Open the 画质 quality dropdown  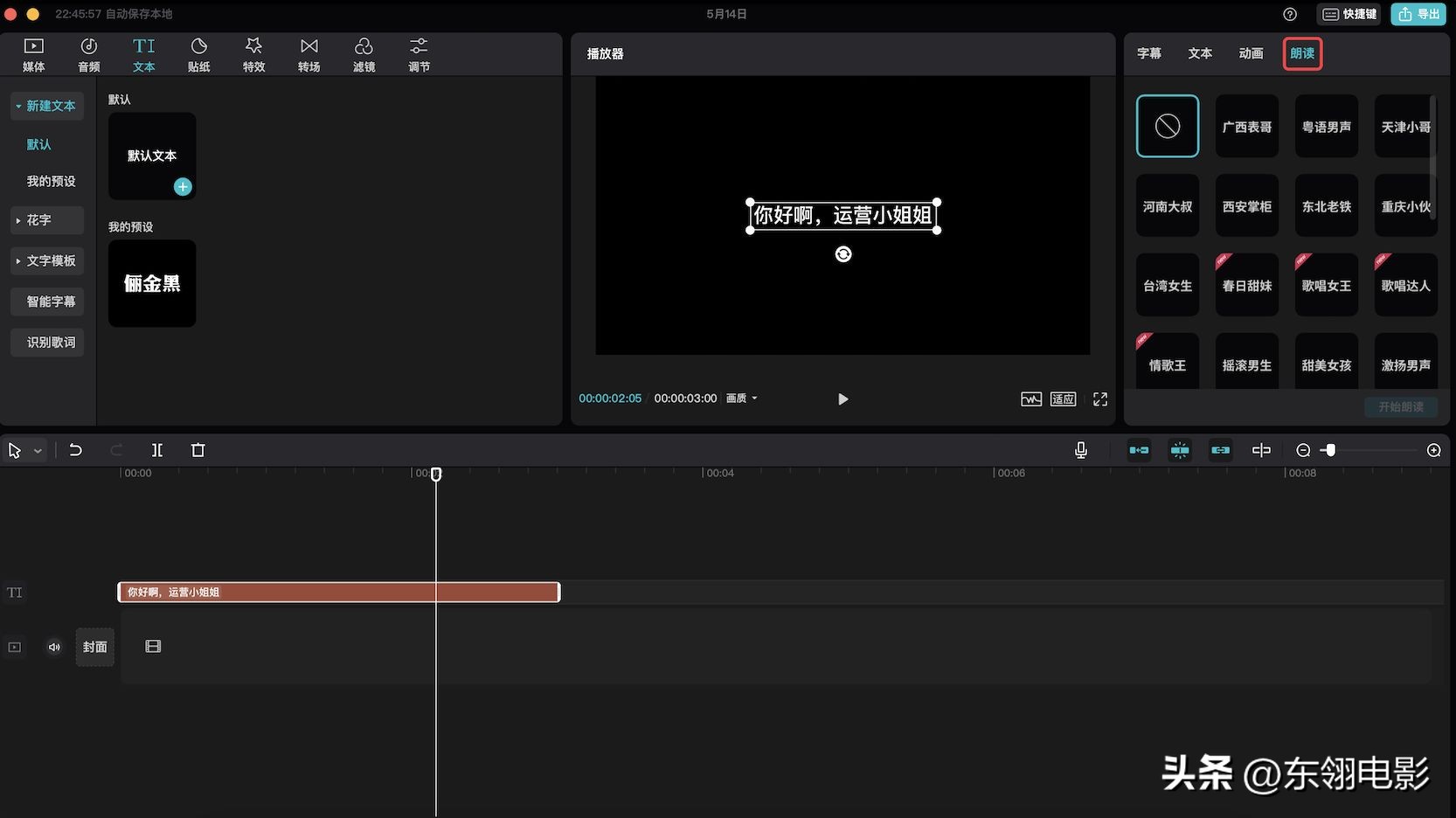point(742,399)
